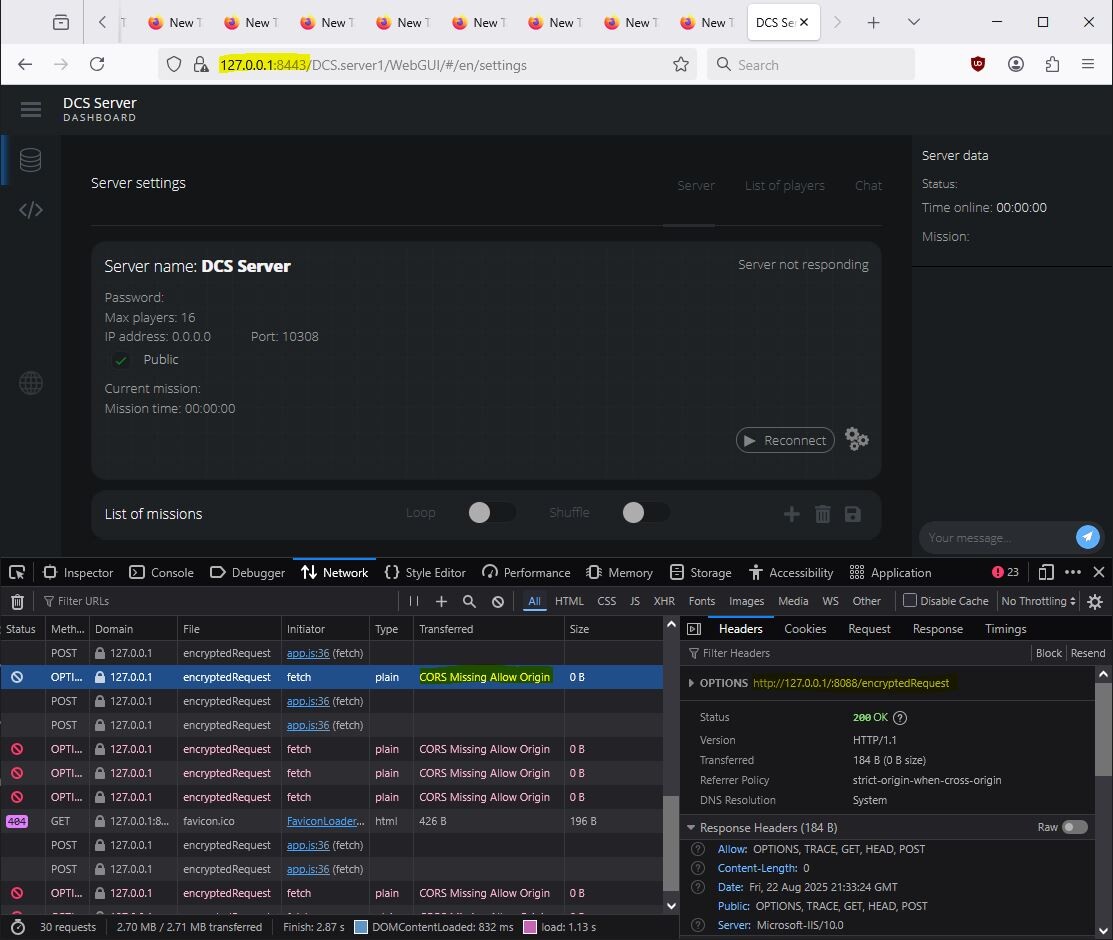Open the List of players tab
This screenshot has width=1113, height=940.
[784, 185]
